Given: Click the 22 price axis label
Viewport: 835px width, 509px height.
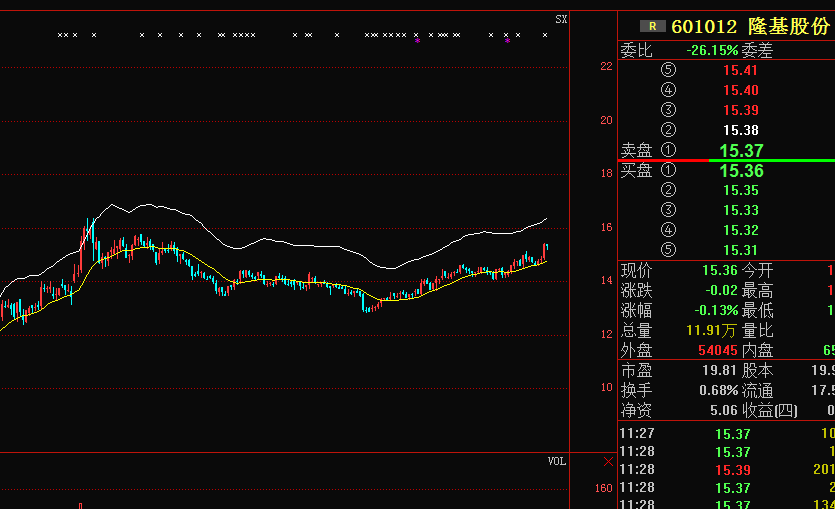Looking at the screenshot, I should point(607,67).
